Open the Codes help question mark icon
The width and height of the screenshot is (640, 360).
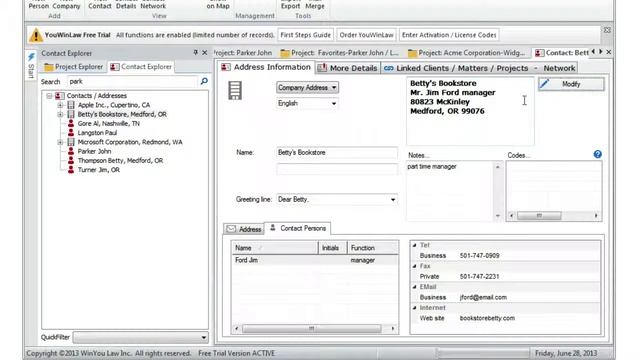598,154
